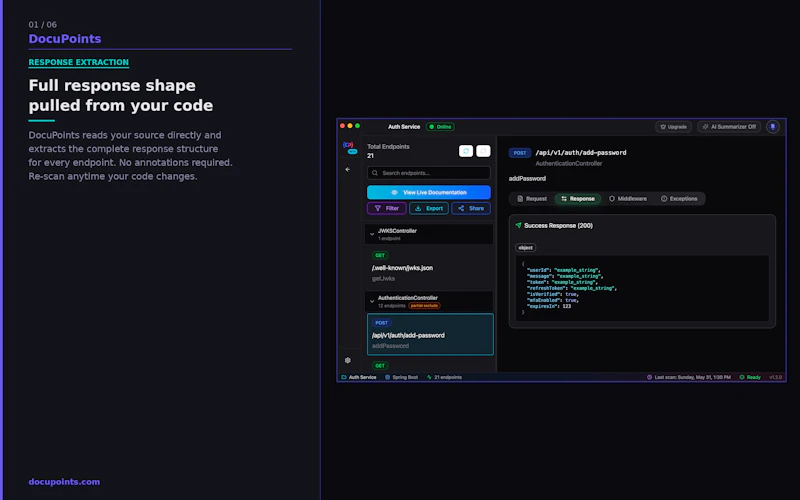Click the object type badge

point(526,247)
